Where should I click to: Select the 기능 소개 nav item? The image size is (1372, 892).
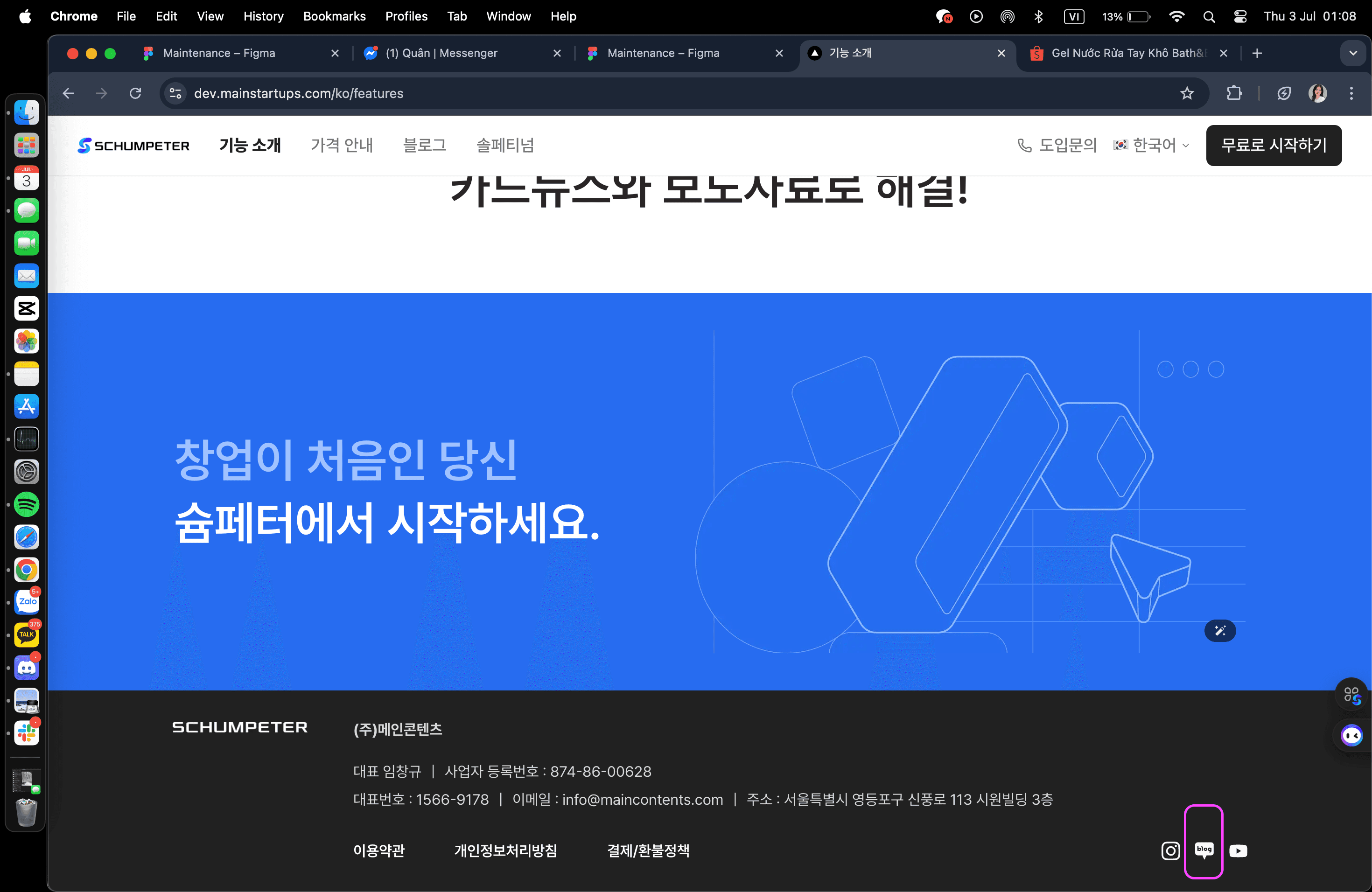point(250,145)
